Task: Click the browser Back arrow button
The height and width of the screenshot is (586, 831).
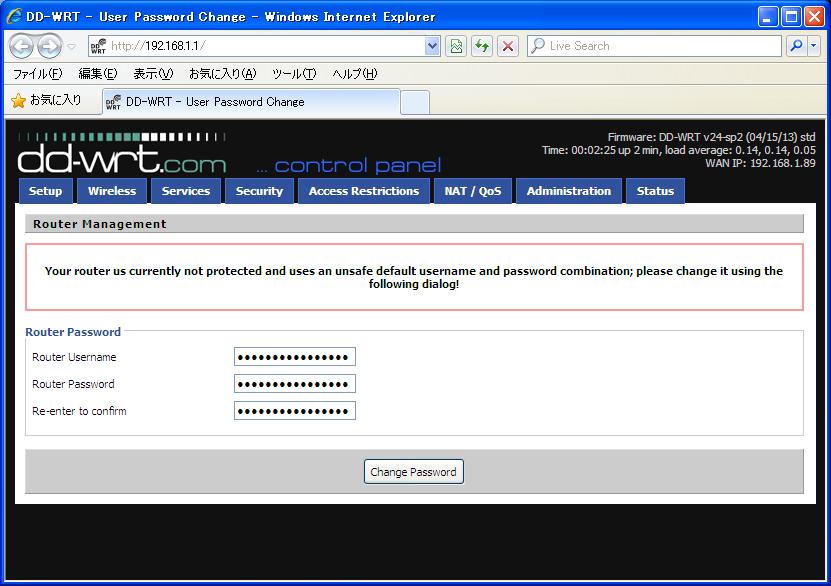Action: 21,47
